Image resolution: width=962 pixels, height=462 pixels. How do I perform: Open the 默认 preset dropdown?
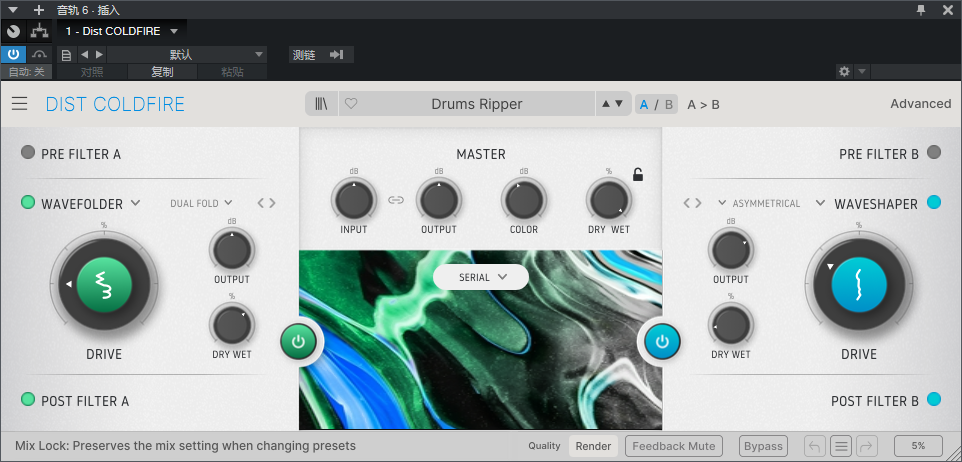187,55
